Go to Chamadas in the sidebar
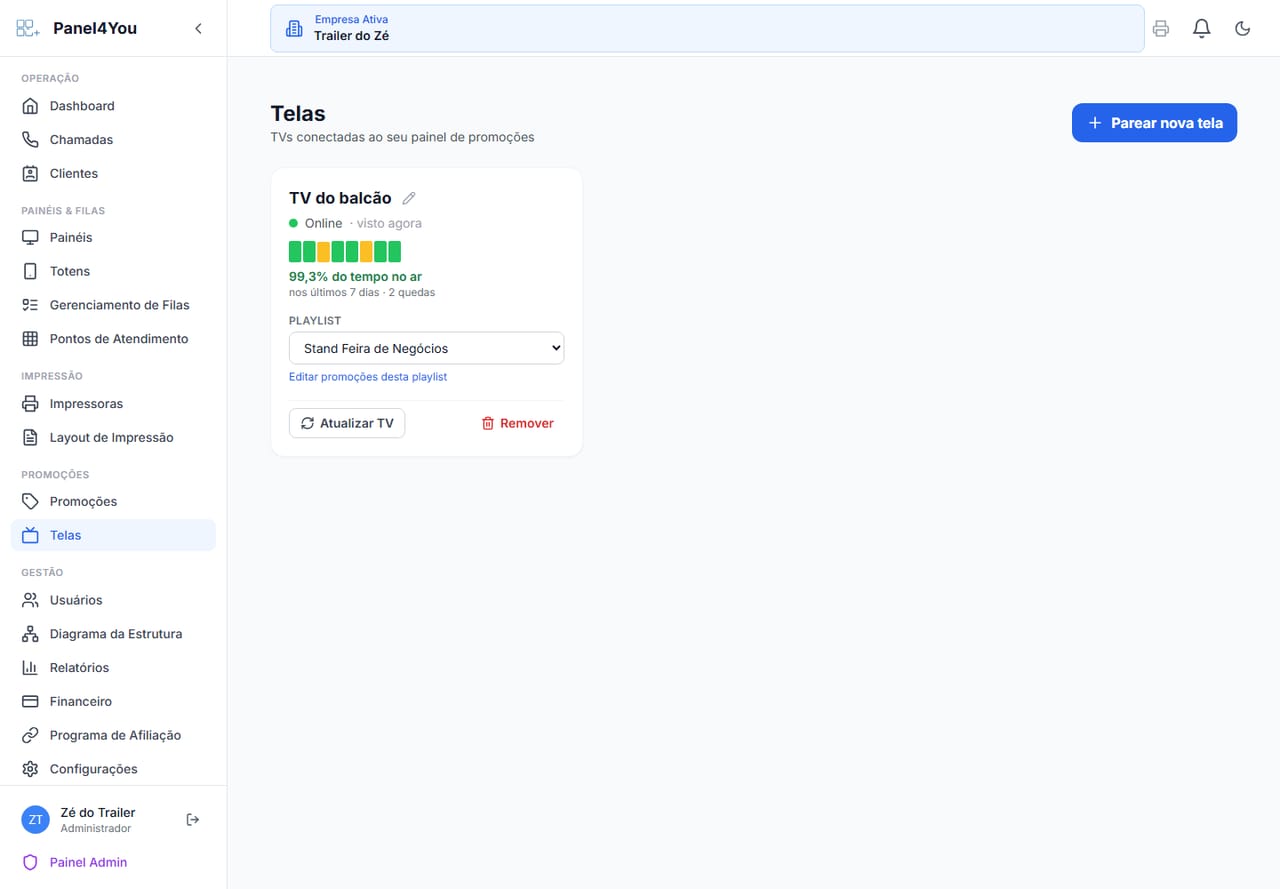1280x889 pixels. pos(113,140)
